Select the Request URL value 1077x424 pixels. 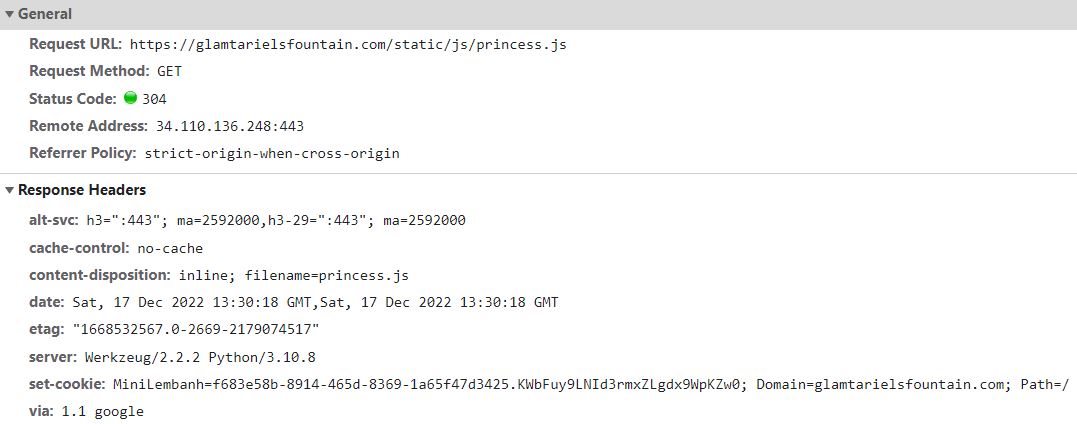(x=348, y=45)
